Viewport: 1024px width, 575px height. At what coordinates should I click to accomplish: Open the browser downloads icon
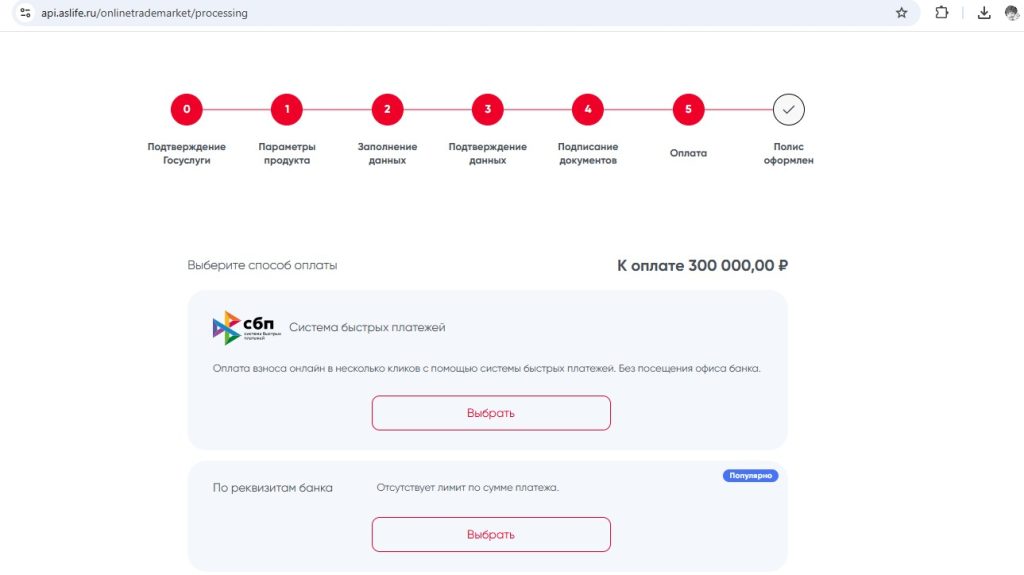click(984, 12)
